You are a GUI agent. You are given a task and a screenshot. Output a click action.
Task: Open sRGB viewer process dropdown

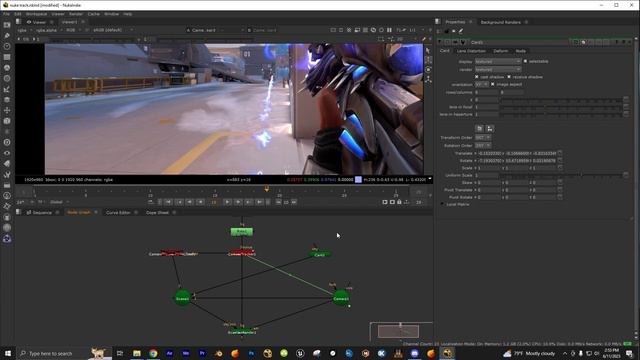tap(113, 30)
